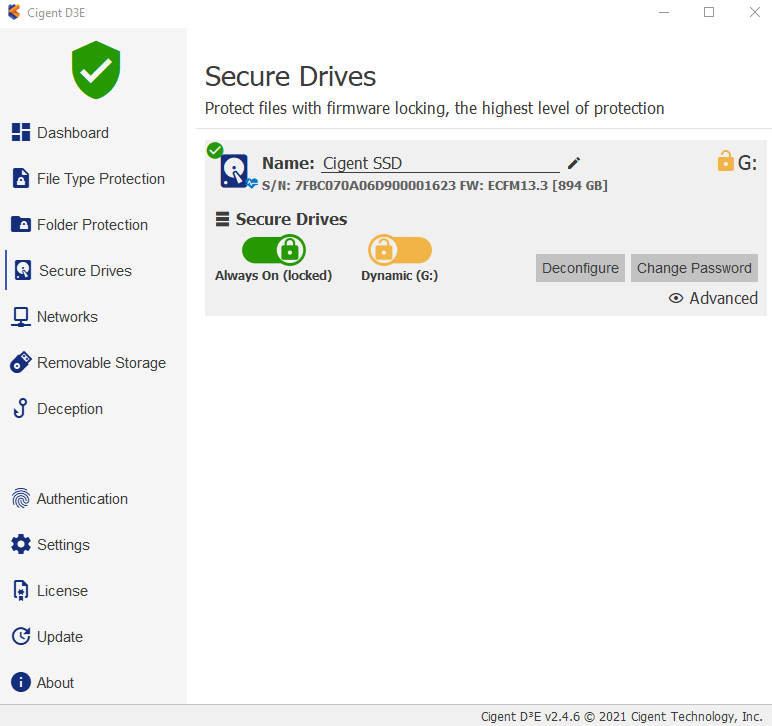Click the Always On (locked) label
Viewport: 772px width, 726px height.
tap(273, 275)
